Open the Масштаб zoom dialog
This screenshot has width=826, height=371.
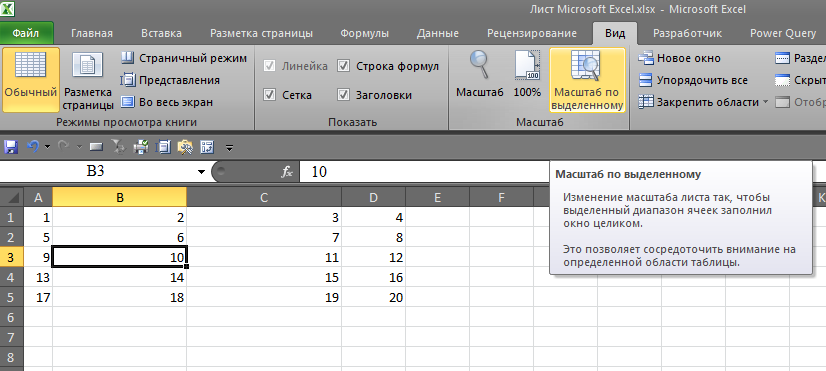[x=480, y=74]
